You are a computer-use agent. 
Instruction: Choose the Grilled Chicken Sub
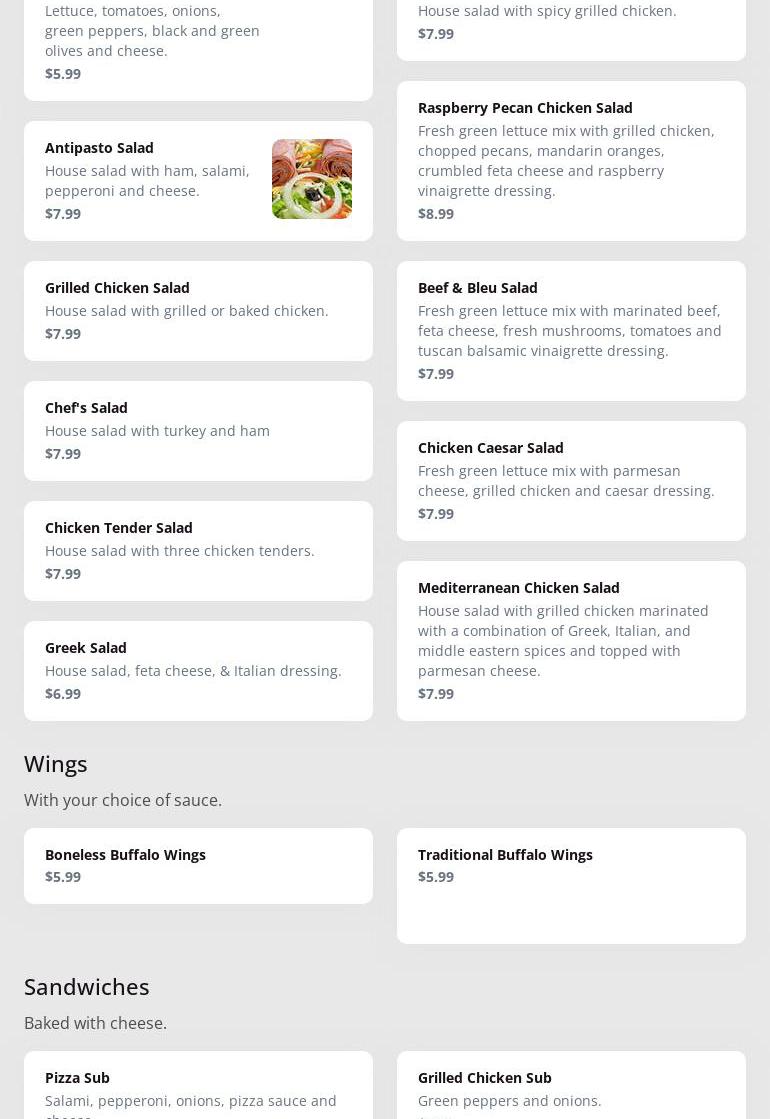(571, 1085)
